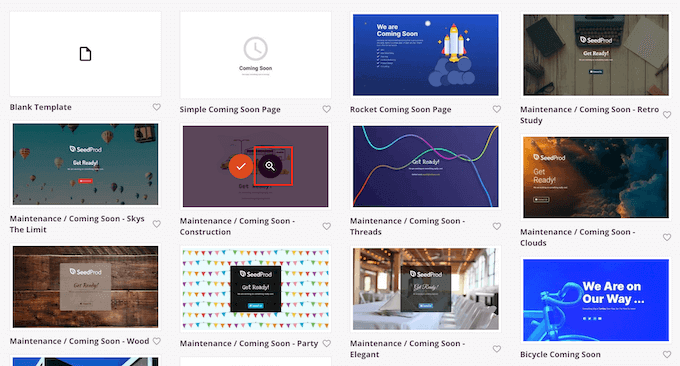Click 'Maintenance / Coming Soon - Elegant' title

(407, 349)
